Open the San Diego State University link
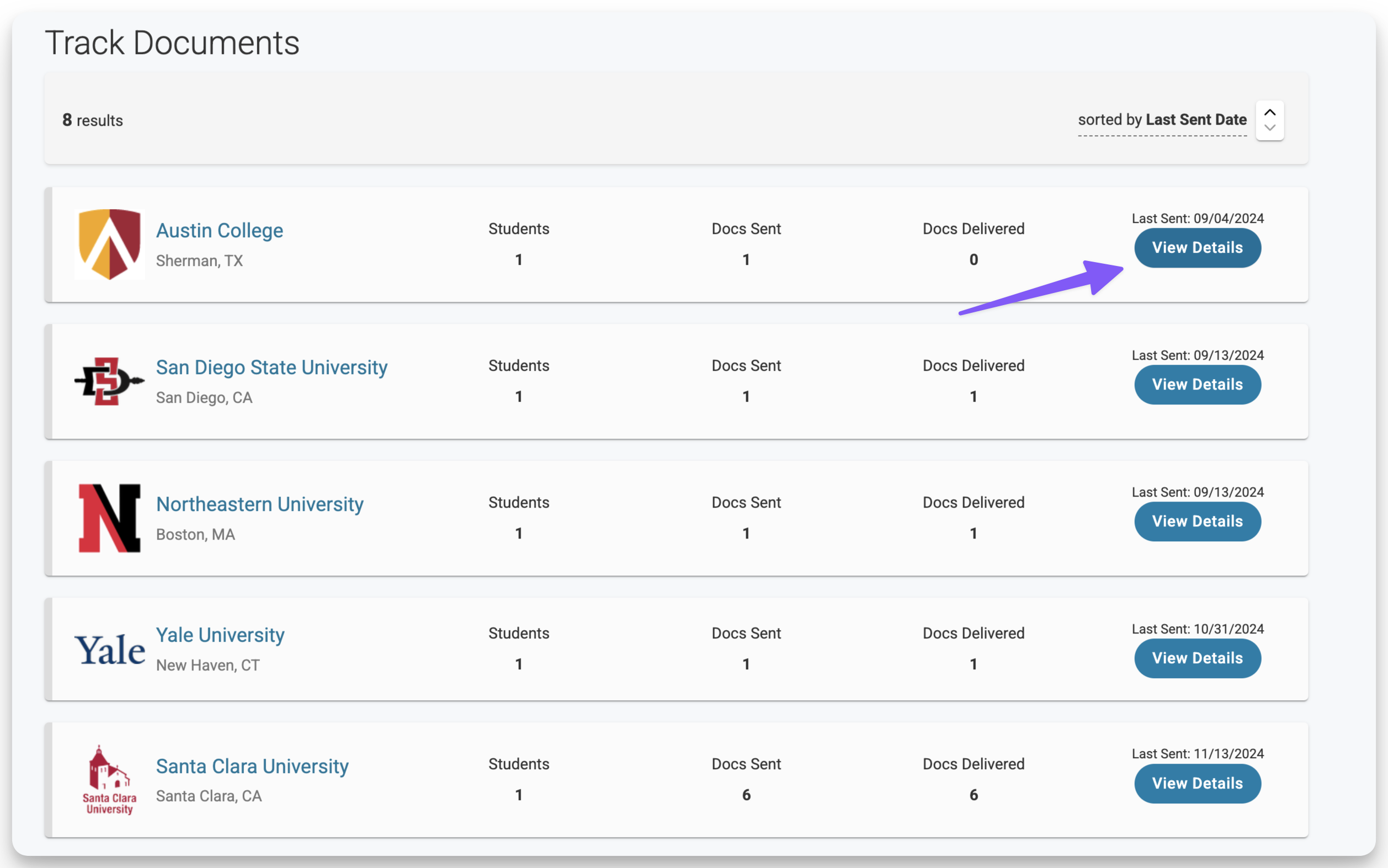1388x868 pixels. coord(272,368)
